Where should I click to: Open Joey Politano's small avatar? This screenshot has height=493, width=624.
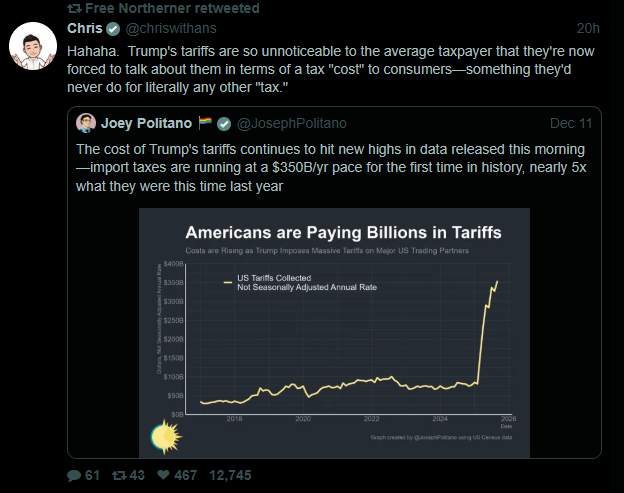pyautogui.click(x=86, y=123)
